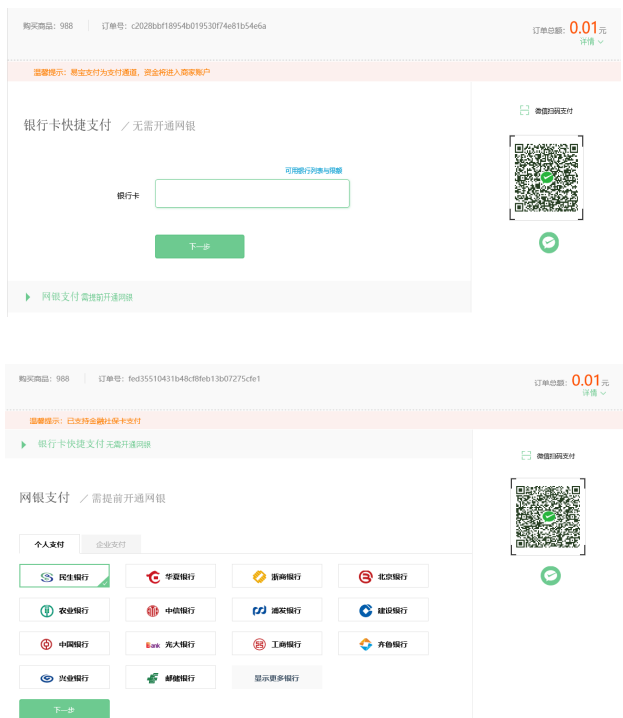This screenshot has width=623, height=718.
Task: Pick the 浦发银行 bank logo option
Action: tap(277, 611)
